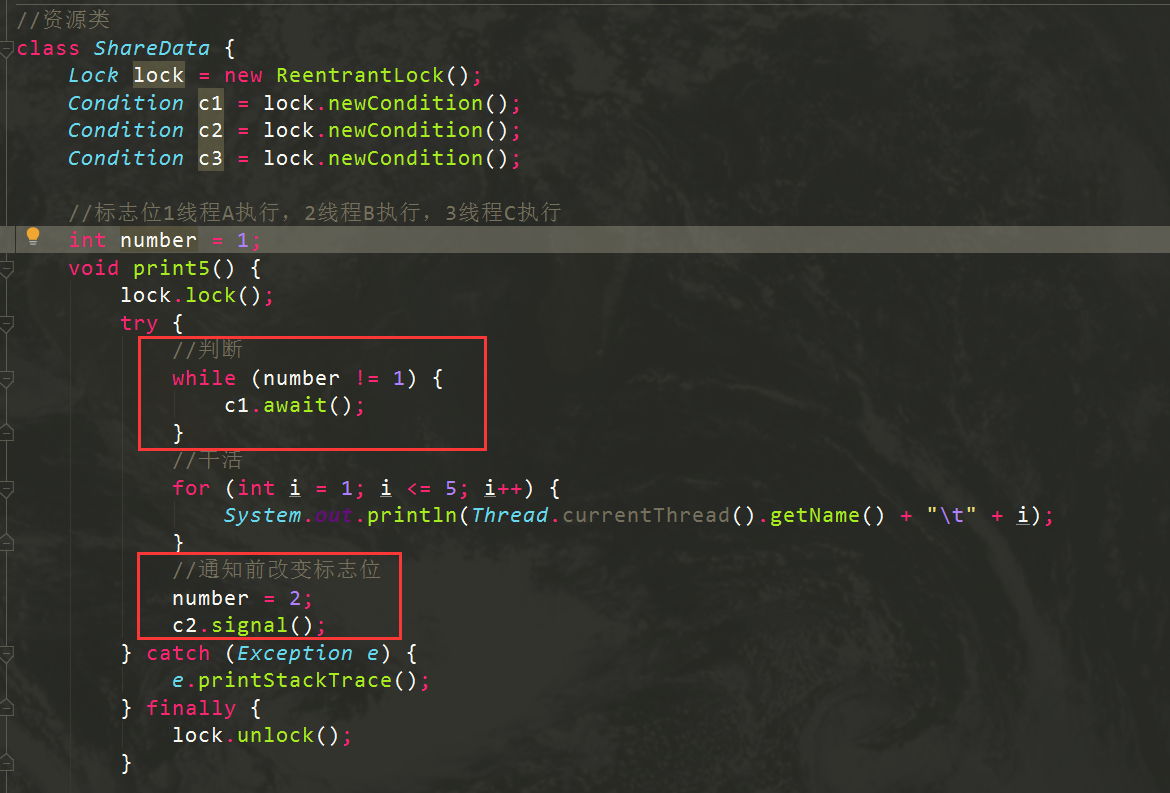
Task: Click System in the print statement
Action: click(263, 515)
